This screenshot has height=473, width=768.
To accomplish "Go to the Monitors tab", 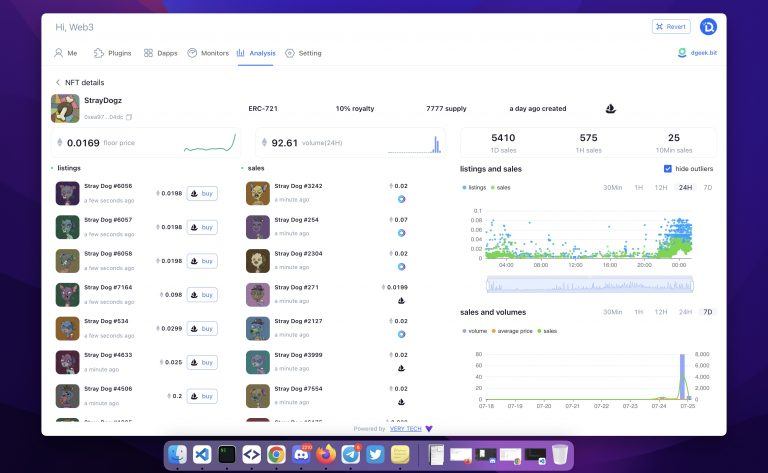I will pyautogui.click(x=208, y=53).
